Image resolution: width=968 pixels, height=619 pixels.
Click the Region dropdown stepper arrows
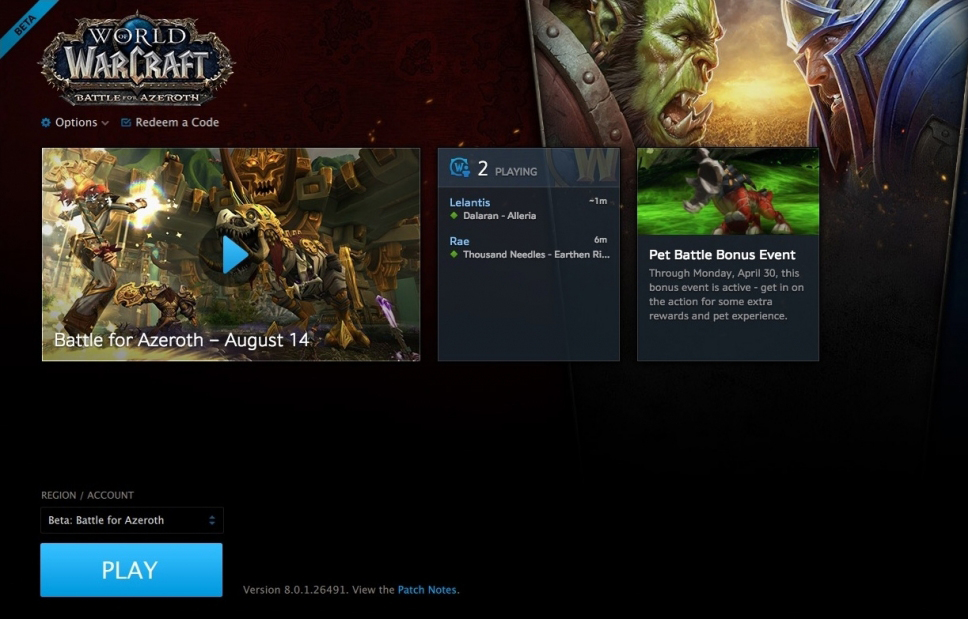click(212, 520)
